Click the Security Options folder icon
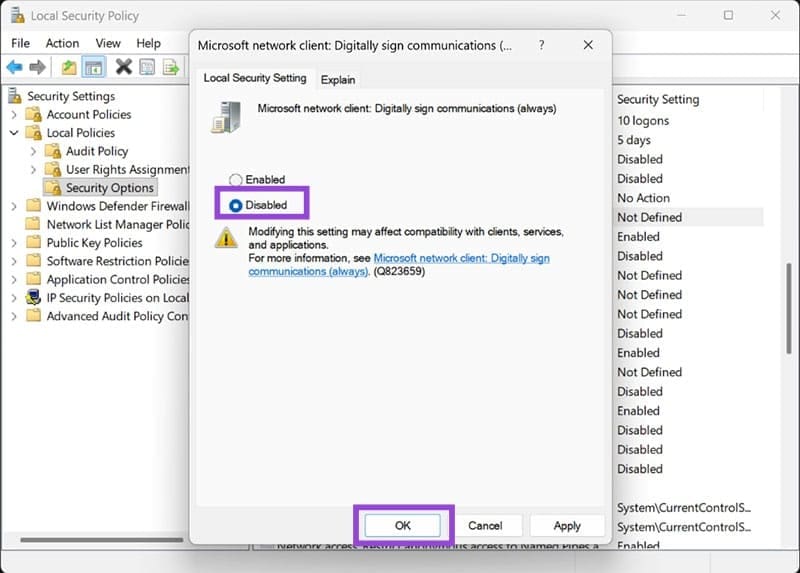The height and width of the screenshot is (573, 800). point(53,188)
